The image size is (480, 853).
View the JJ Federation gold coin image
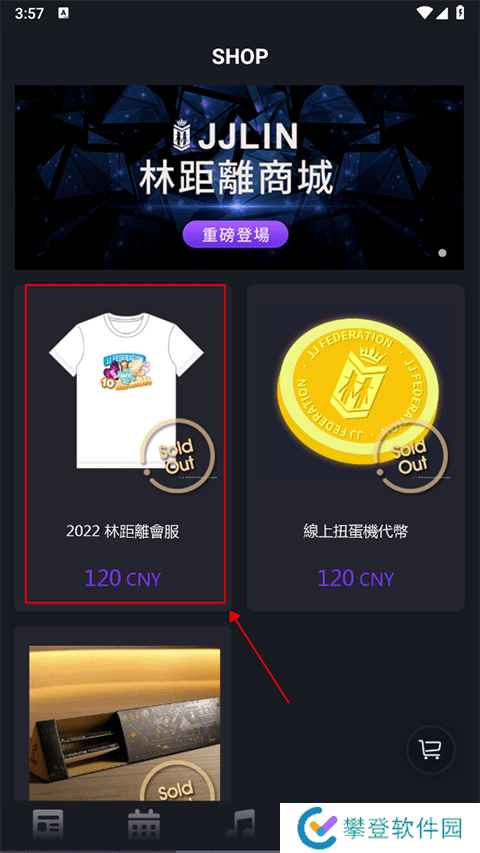click(x=357, y=392)
